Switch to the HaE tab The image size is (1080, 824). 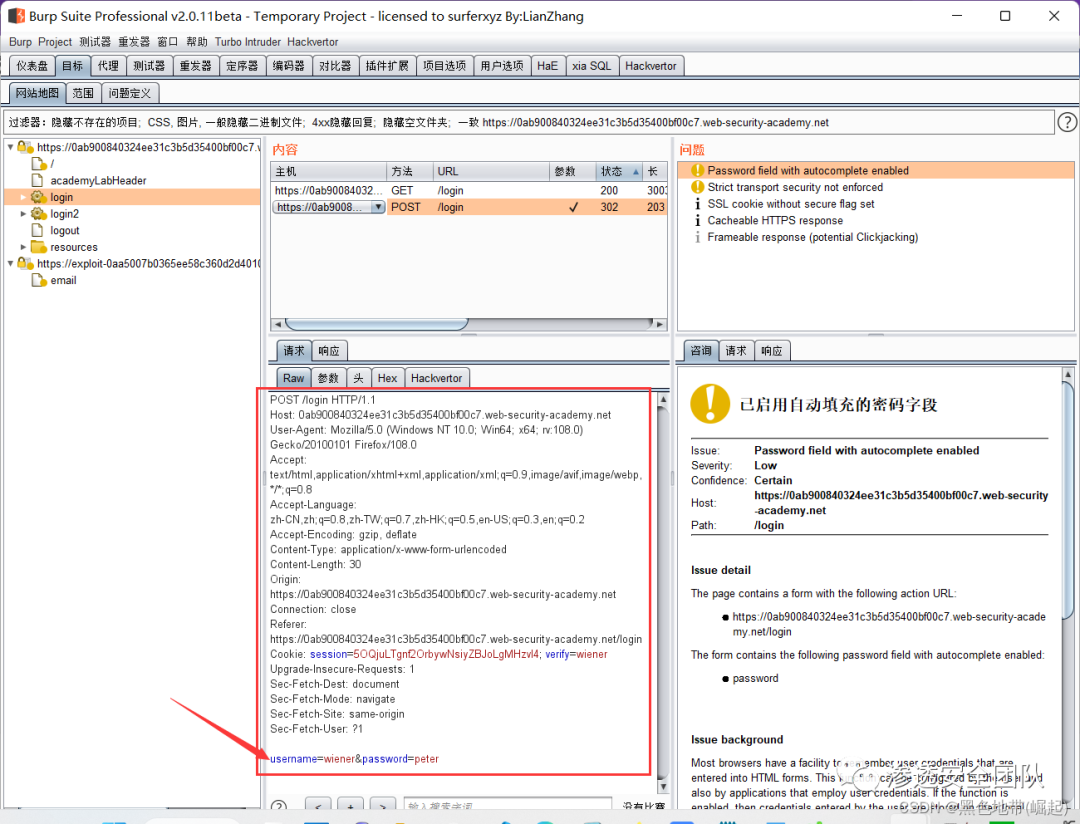[x=548, y=66]
